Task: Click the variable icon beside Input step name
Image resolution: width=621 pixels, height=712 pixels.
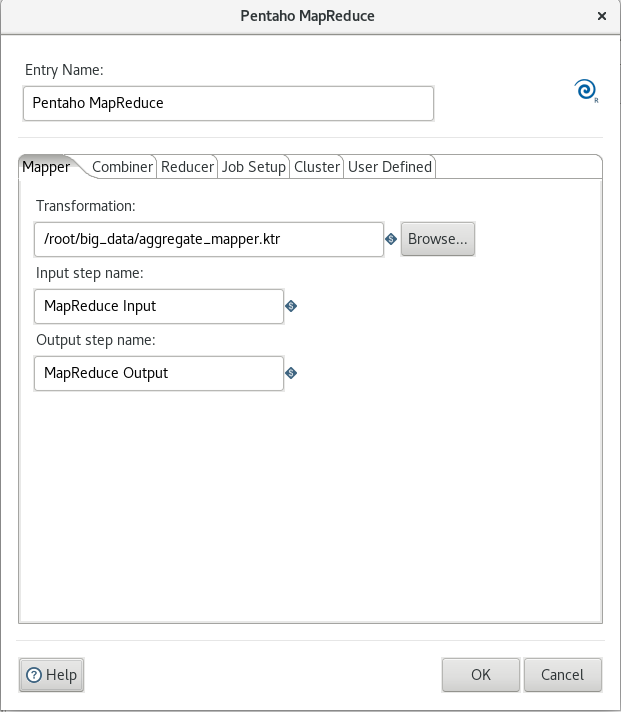Action: tap(291, 306)
